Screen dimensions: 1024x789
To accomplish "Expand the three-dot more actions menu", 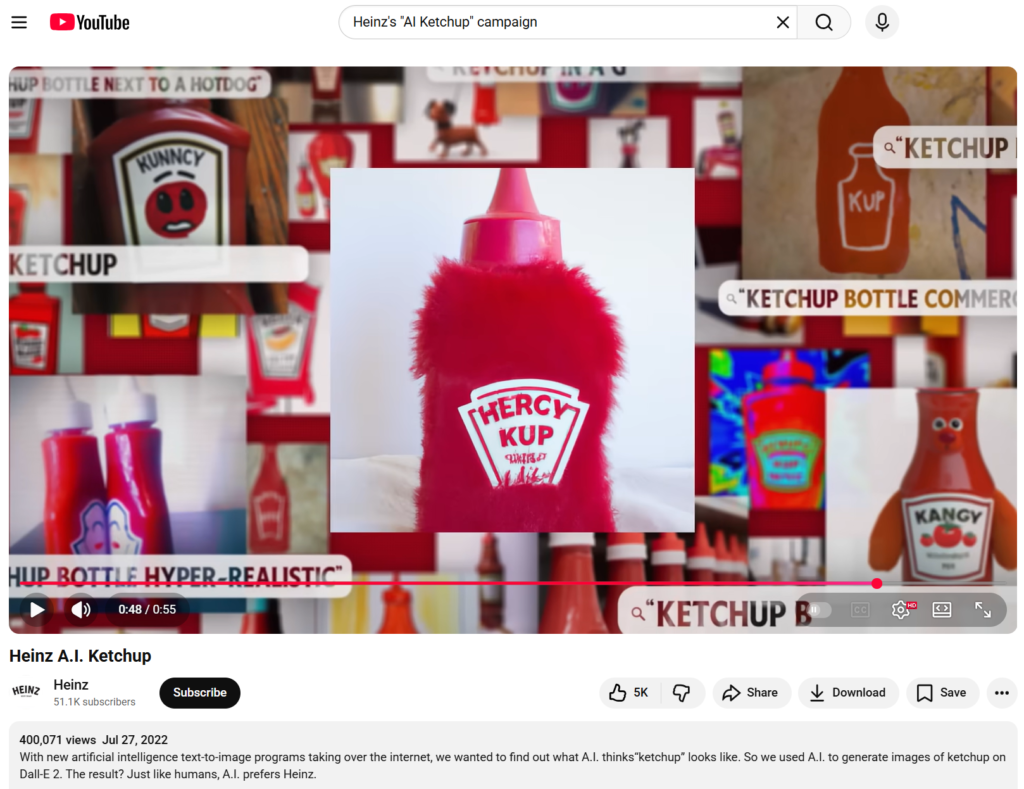I will coord(1001,692).
